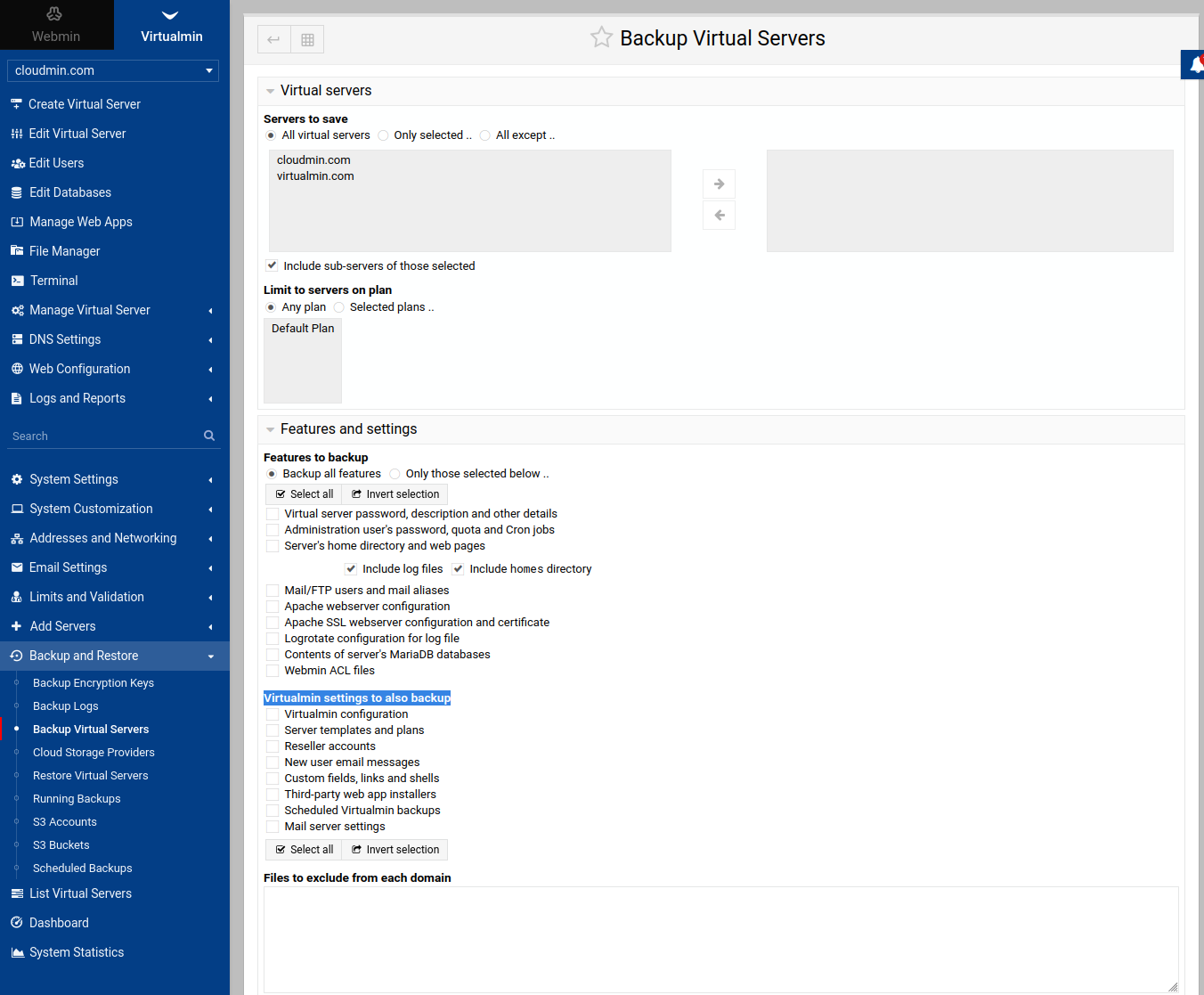This screenshot has height=995, width=1204.
Task: Click Files to exclude text area
Action: point(721,940)
